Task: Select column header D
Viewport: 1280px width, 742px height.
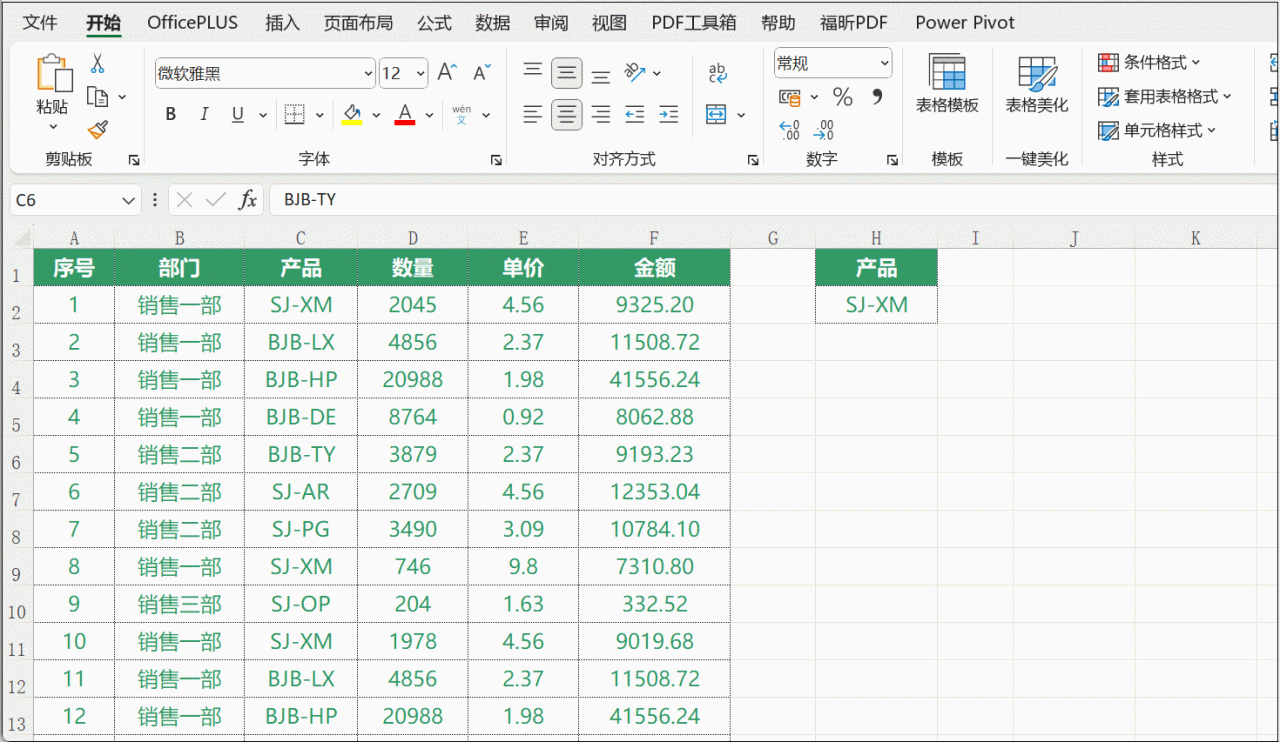Action: coord(412,238)
